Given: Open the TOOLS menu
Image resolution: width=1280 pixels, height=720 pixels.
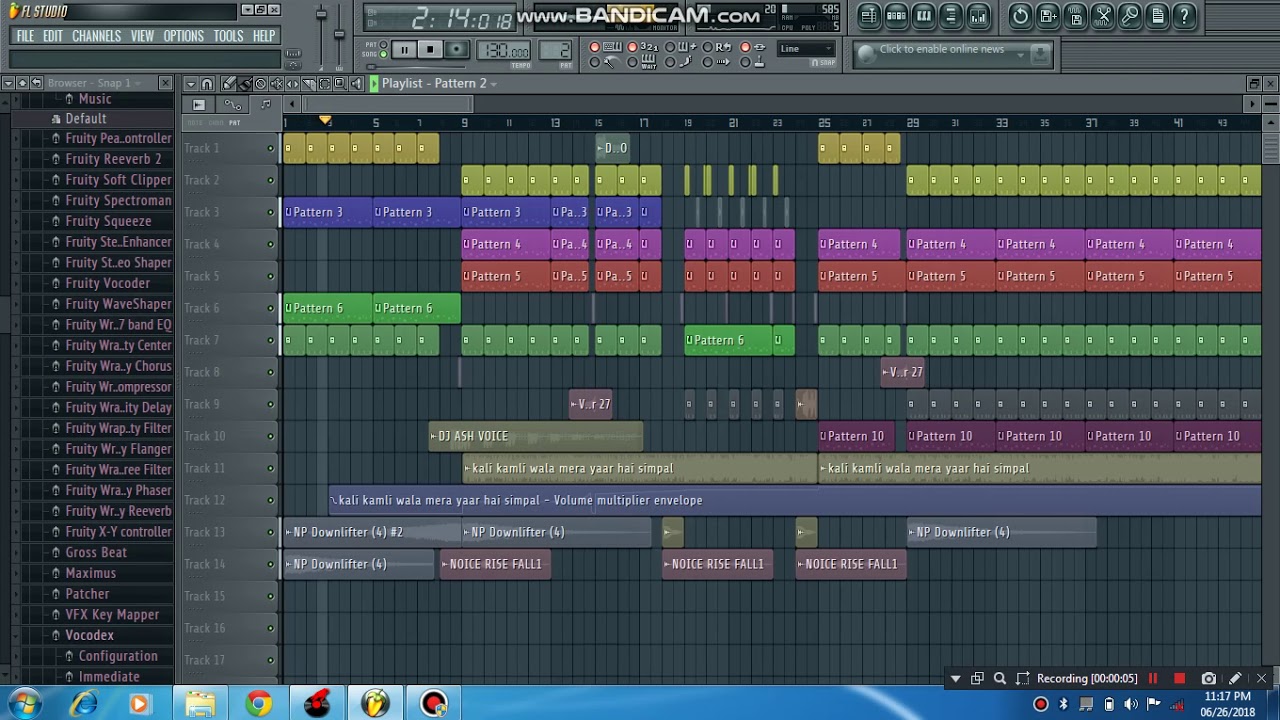Looking at the screenshot, I should point(228,36).
